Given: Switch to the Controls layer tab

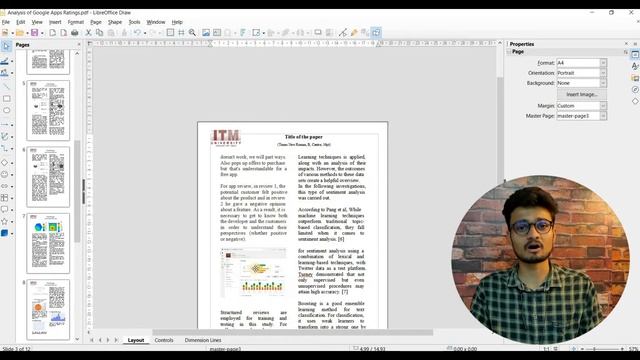Looking at the screenshot, I should (x=164, y=340).
